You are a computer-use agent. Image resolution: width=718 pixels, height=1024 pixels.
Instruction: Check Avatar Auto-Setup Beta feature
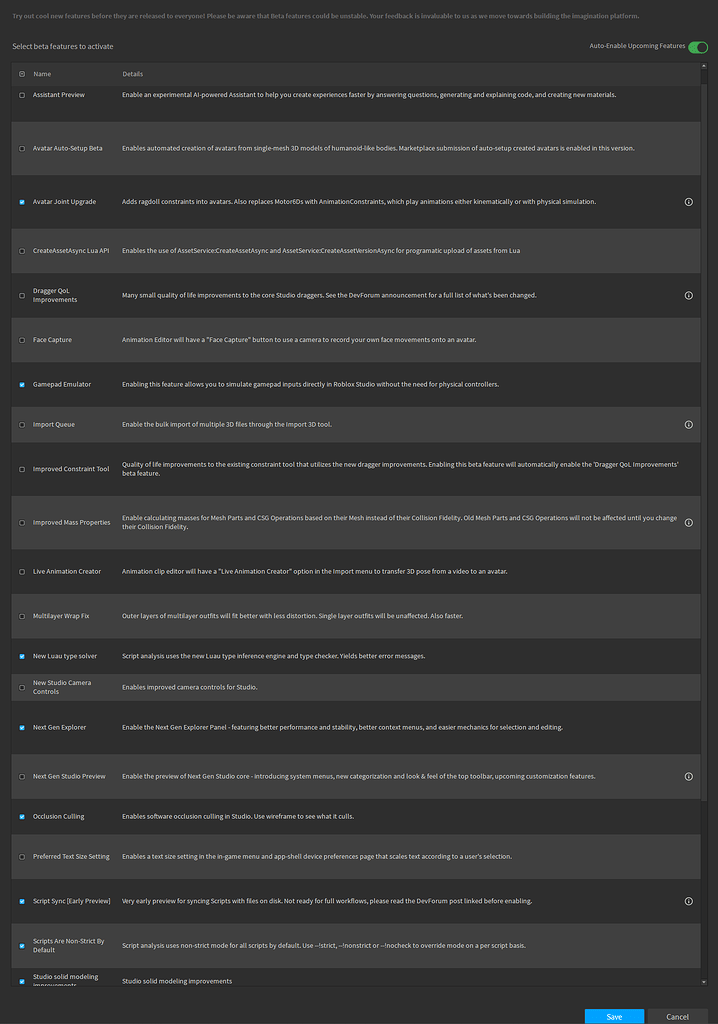coord(22,148)
